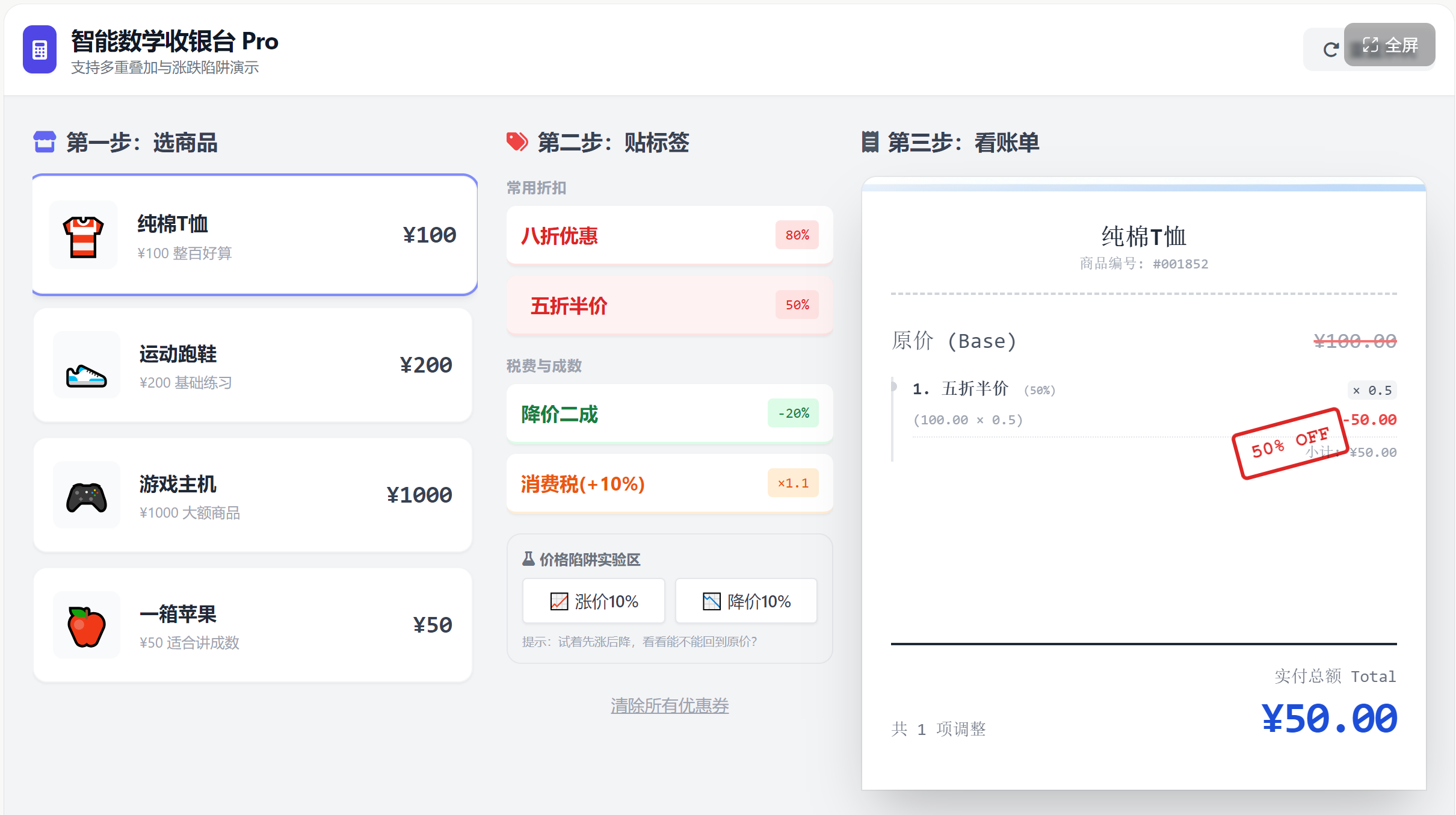Image resolution: width=1456 pixels, height=815 pixels.
Task: Toggle off the 五折半价 discount
Action: pyautogui.click(x=668, y=306)
